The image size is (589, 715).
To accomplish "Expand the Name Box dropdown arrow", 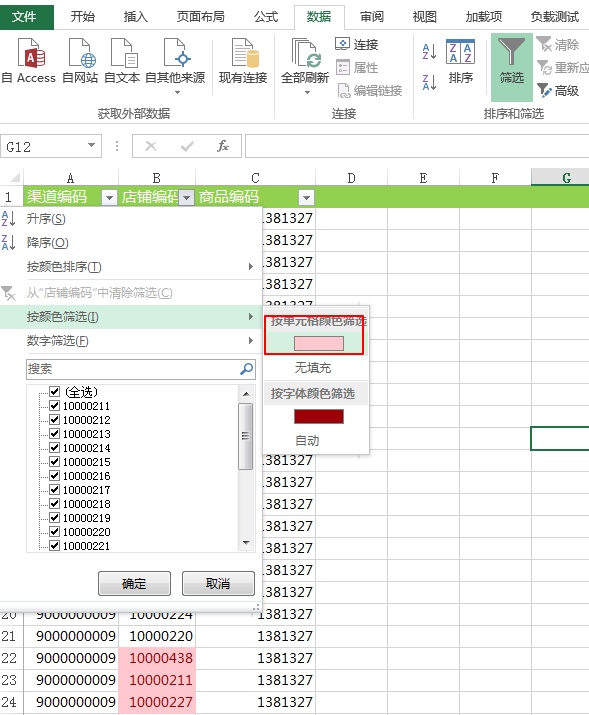I will pyautogui.click(x=91, y=145).
